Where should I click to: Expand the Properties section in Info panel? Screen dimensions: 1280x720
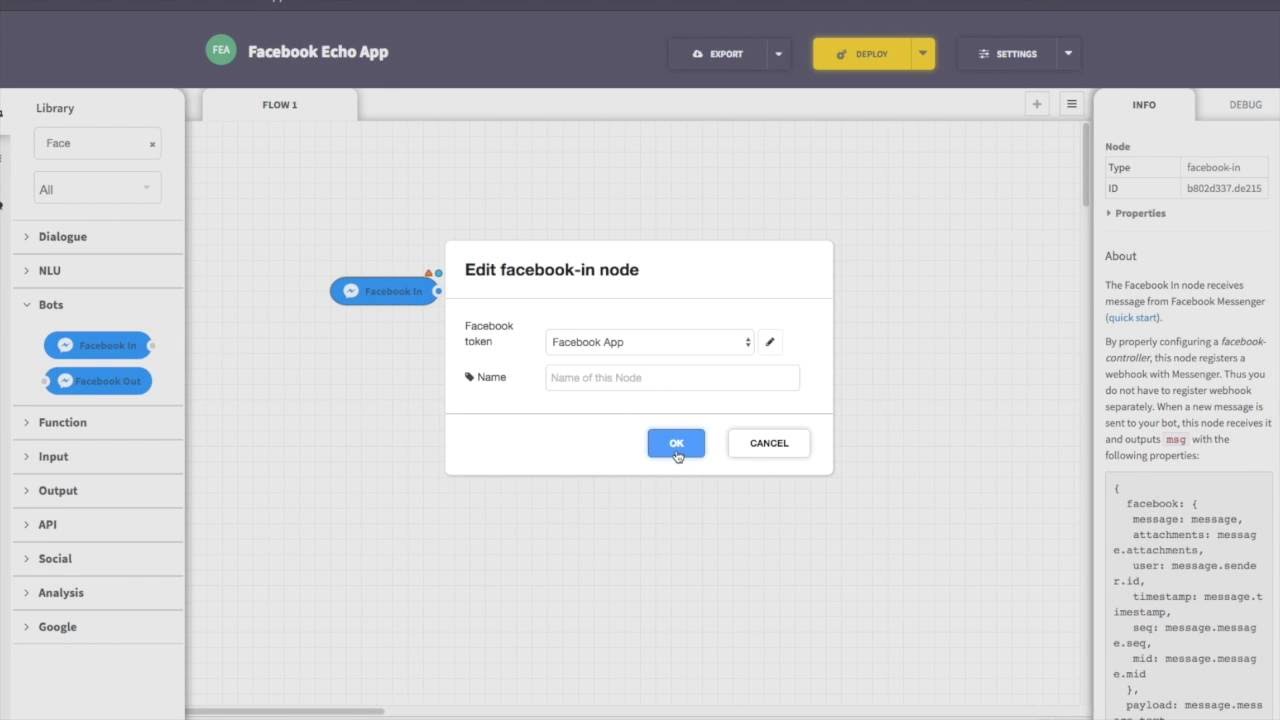click(1136, 213)
